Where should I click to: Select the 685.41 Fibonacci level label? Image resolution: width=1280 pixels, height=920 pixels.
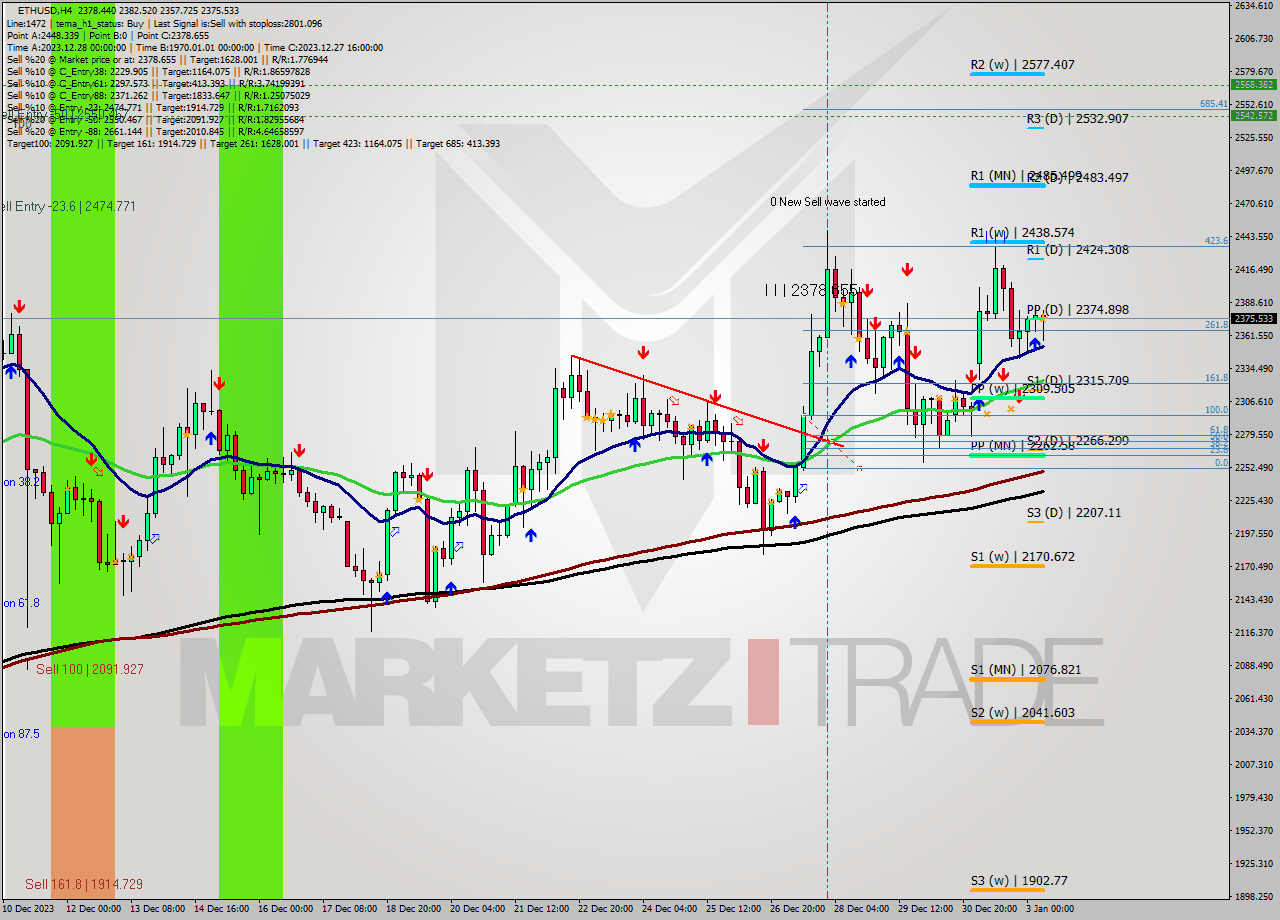point(1214,104)
